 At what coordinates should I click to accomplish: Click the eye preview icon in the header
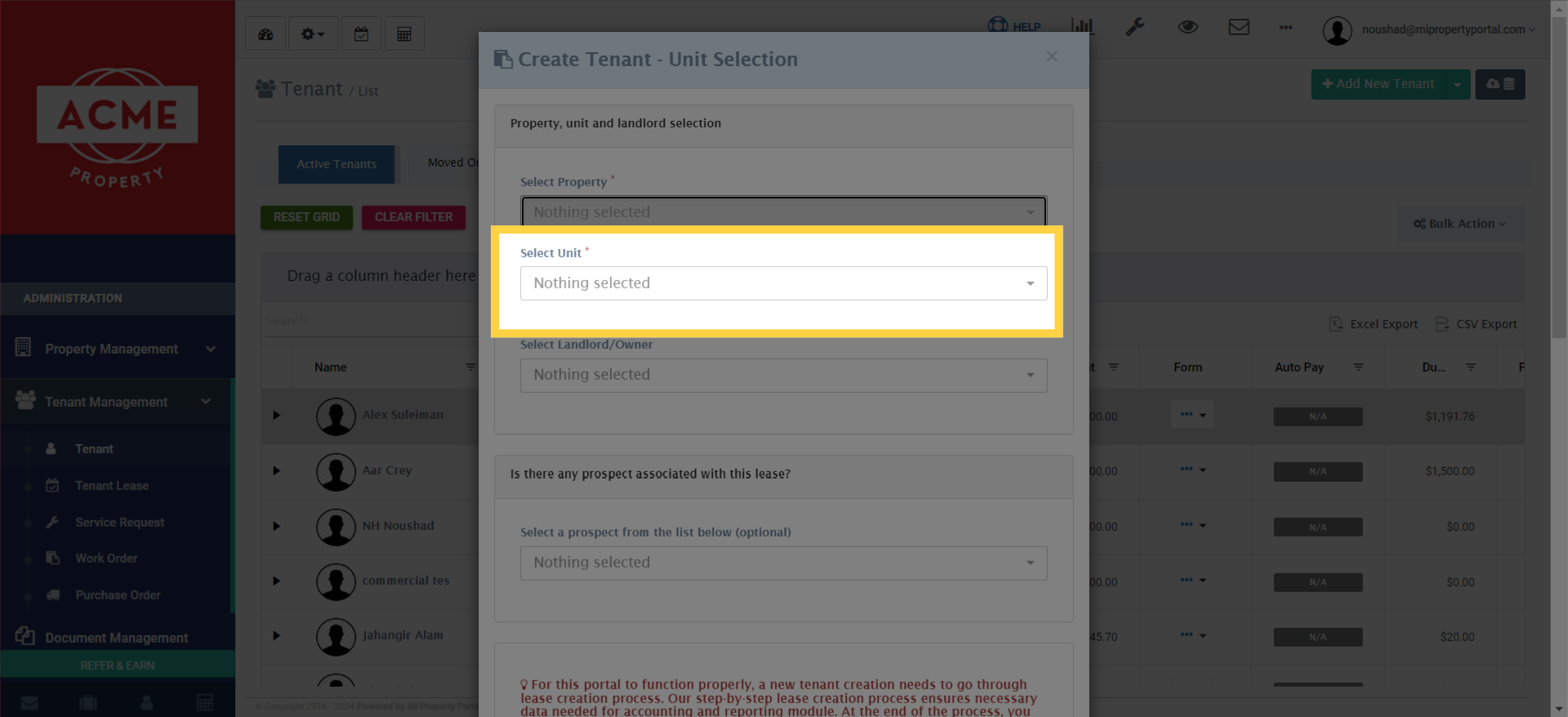point(1187,27)
